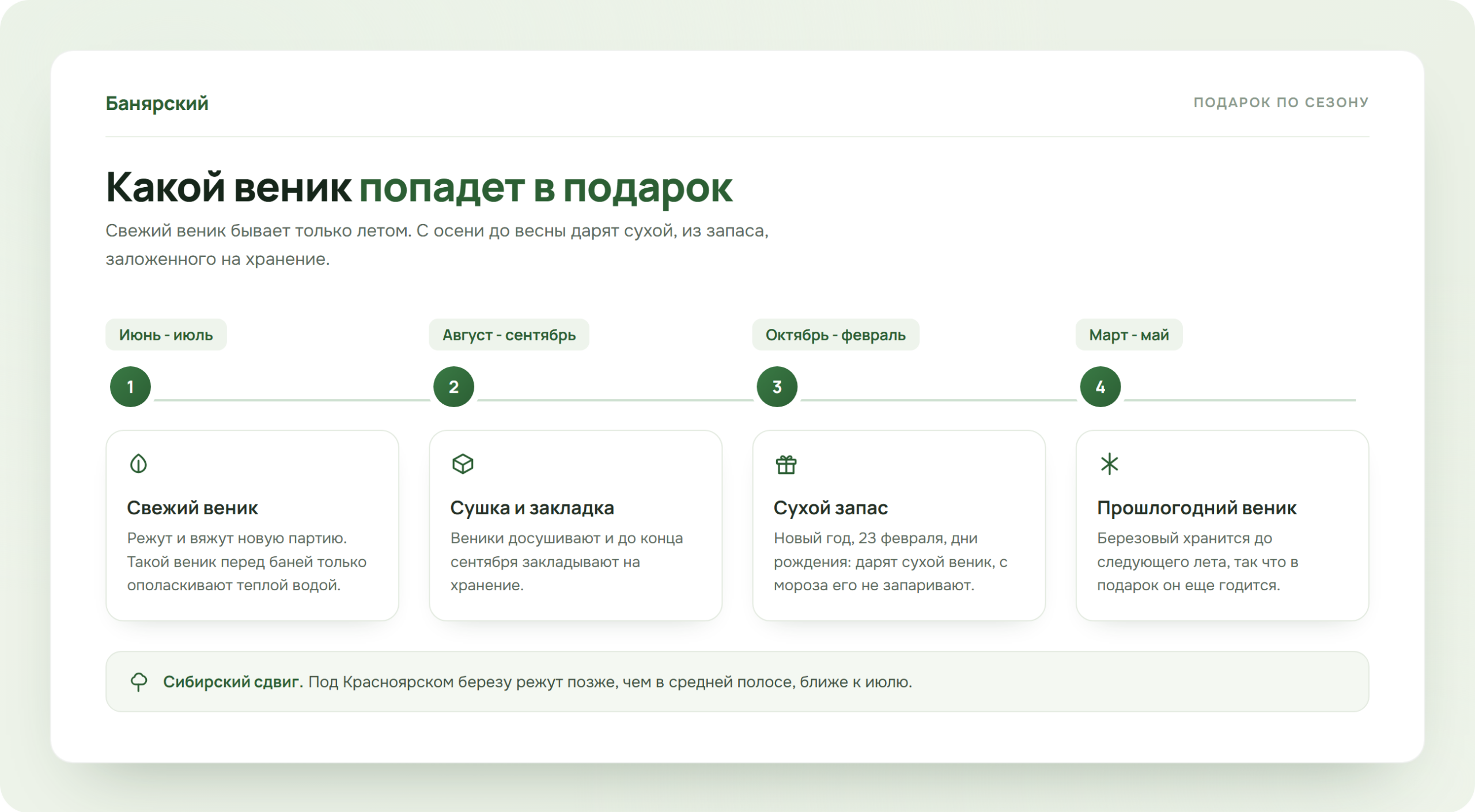
Task: Click text Березовый хранится до
Action: (1184, 538)
